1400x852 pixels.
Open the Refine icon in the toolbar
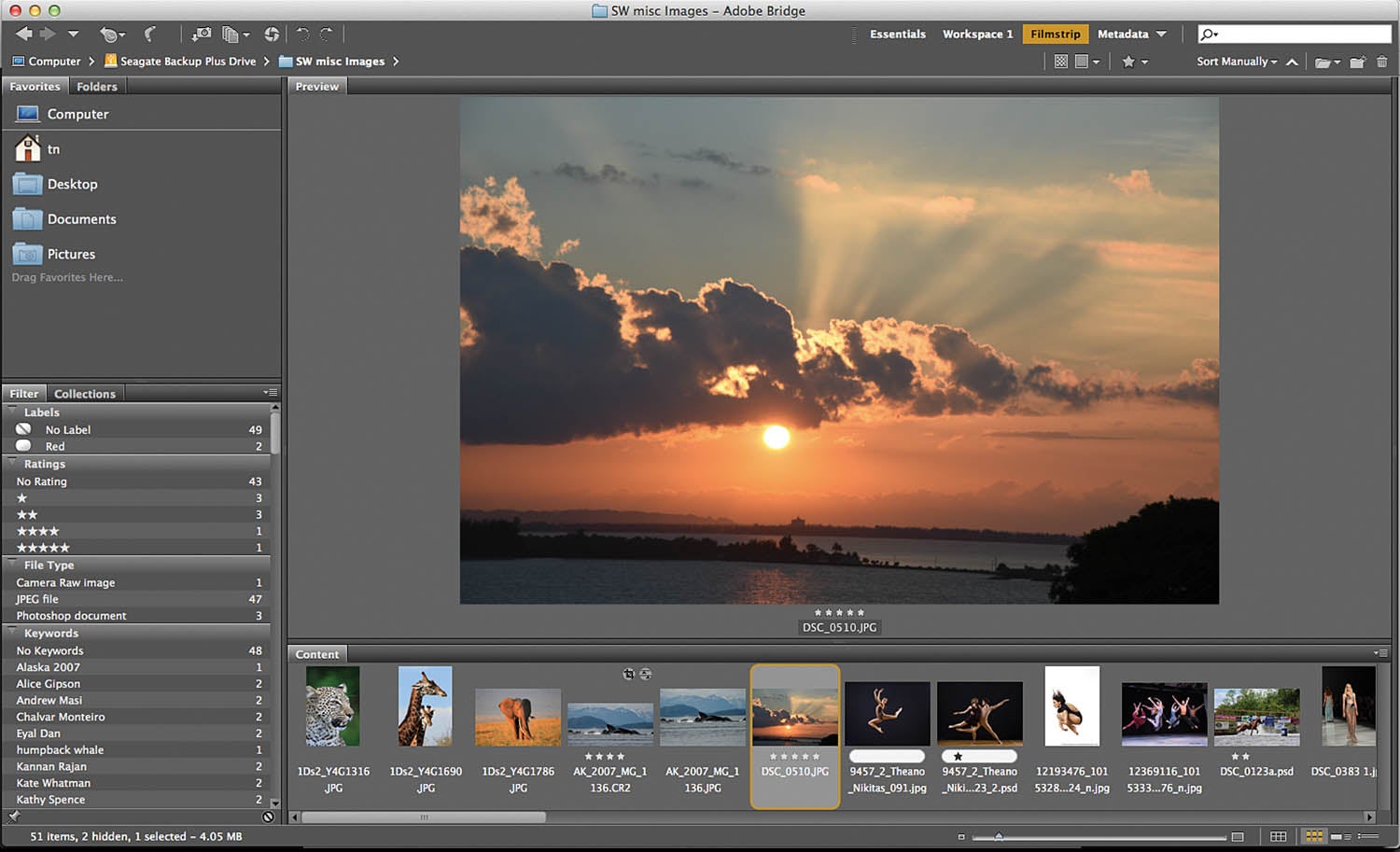(x=231, y=35)
